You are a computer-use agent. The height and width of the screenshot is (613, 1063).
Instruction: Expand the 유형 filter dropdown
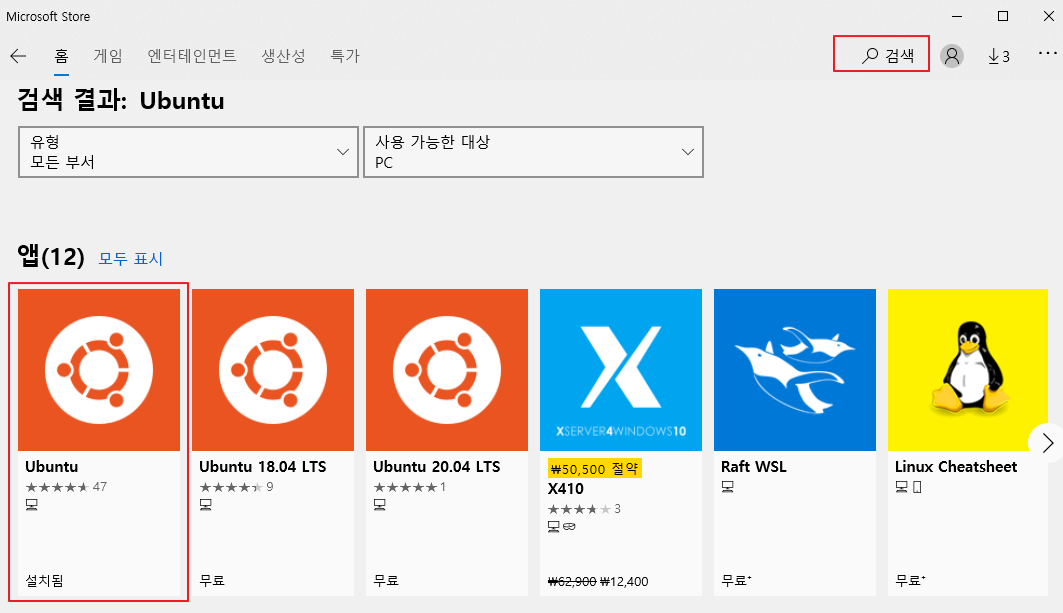188,152
